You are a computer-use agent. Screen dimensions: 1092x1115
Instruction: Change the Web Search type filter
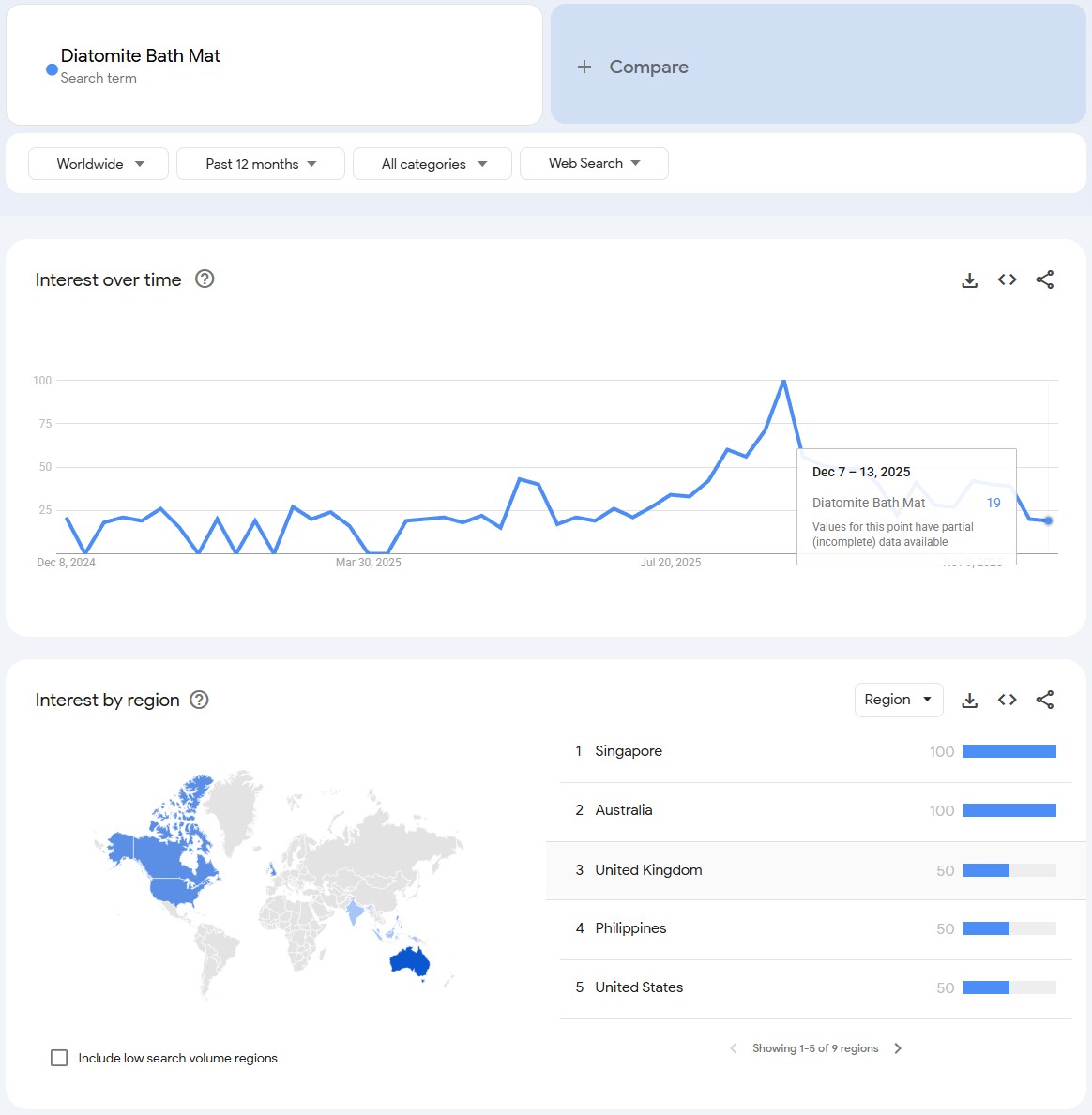pos(594,163)
